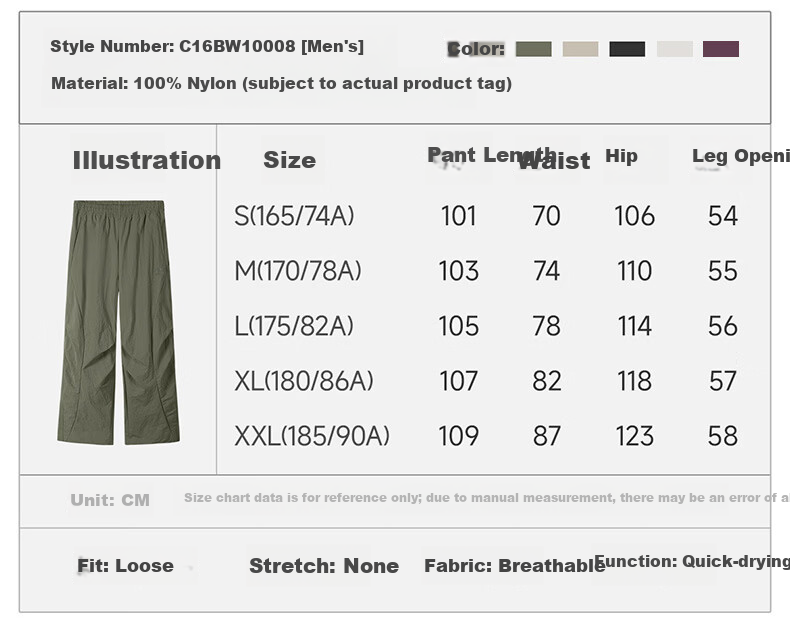Click the Waist column header
The height and width of the screenshot is (635, 790).
[554, 161]
